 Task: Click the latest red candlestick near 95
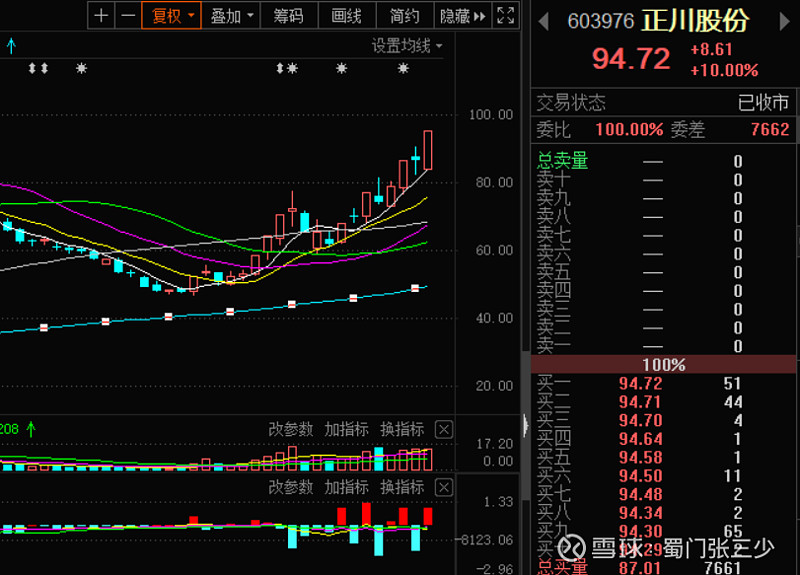point(428,150)
